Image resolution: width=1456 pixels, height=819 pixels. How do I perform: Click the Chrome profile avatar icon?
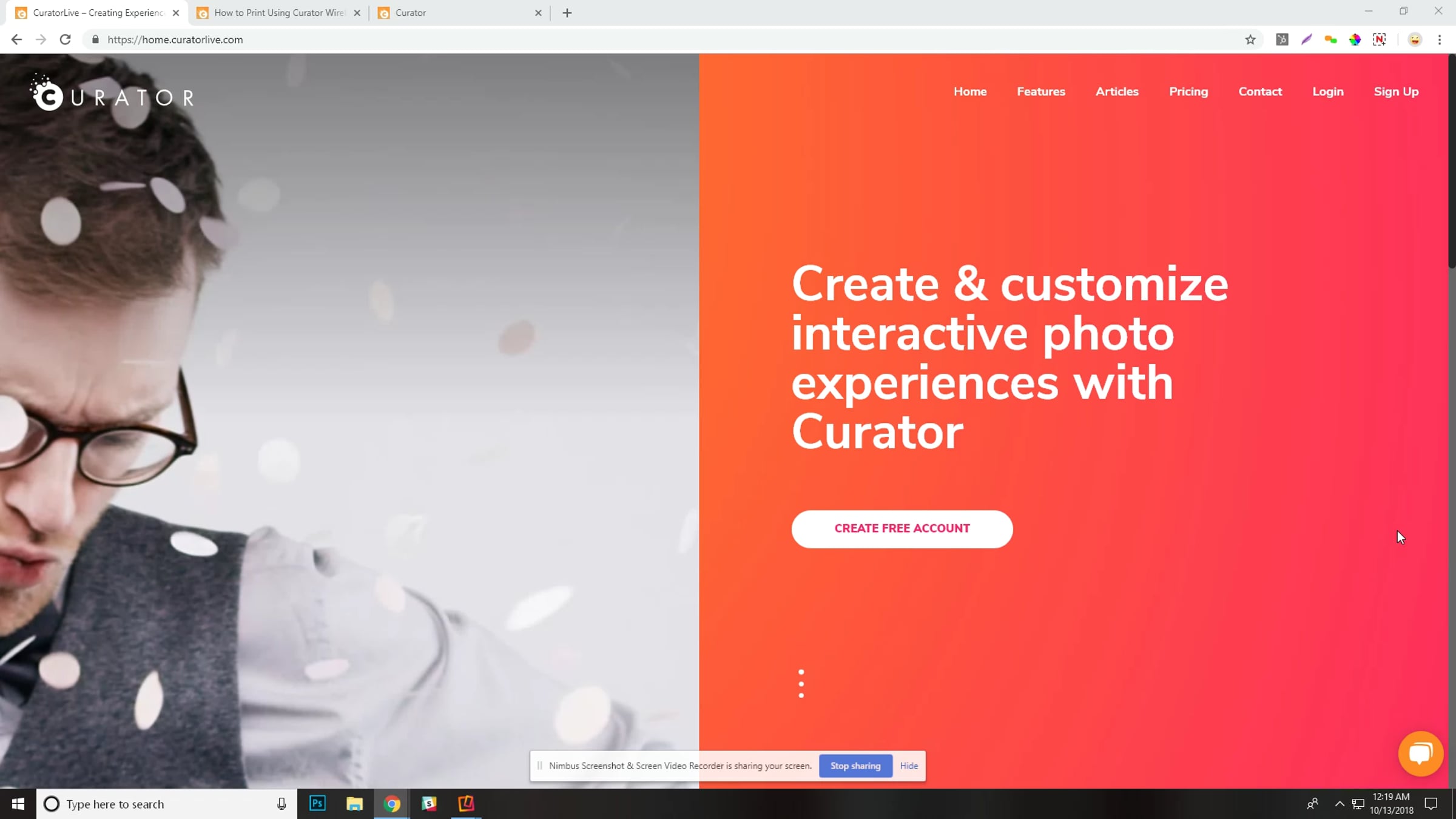(x=1415, y=39)
